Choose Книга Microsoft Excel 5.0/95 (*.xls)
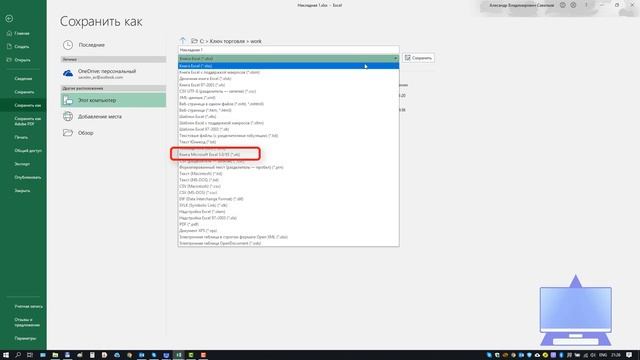 (289, 154)
